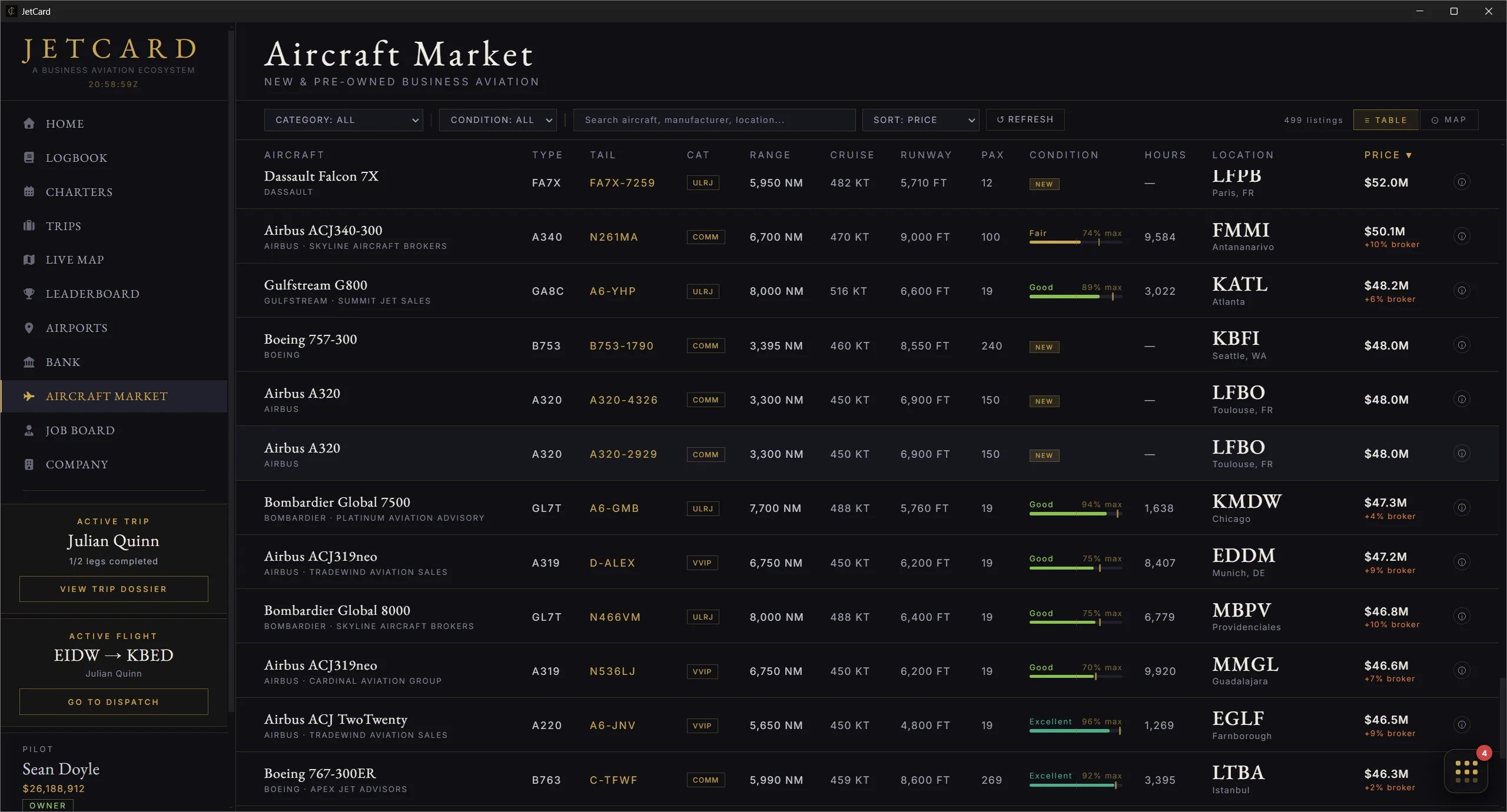
Task: Click the Leaderboard trophy icon
Action: coord(29,294)
